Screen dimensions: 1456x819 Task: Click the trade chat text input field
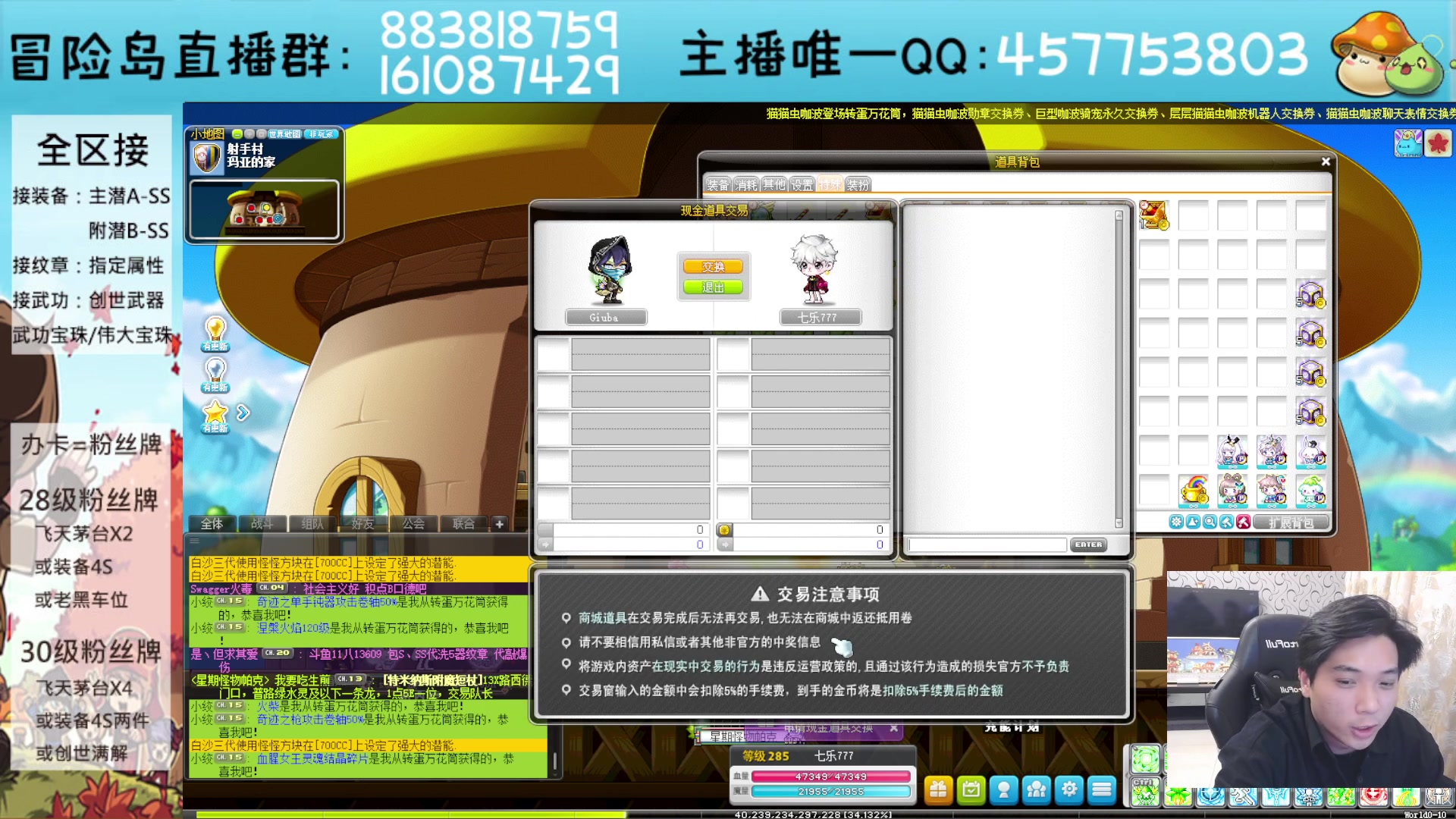point(987,544)
